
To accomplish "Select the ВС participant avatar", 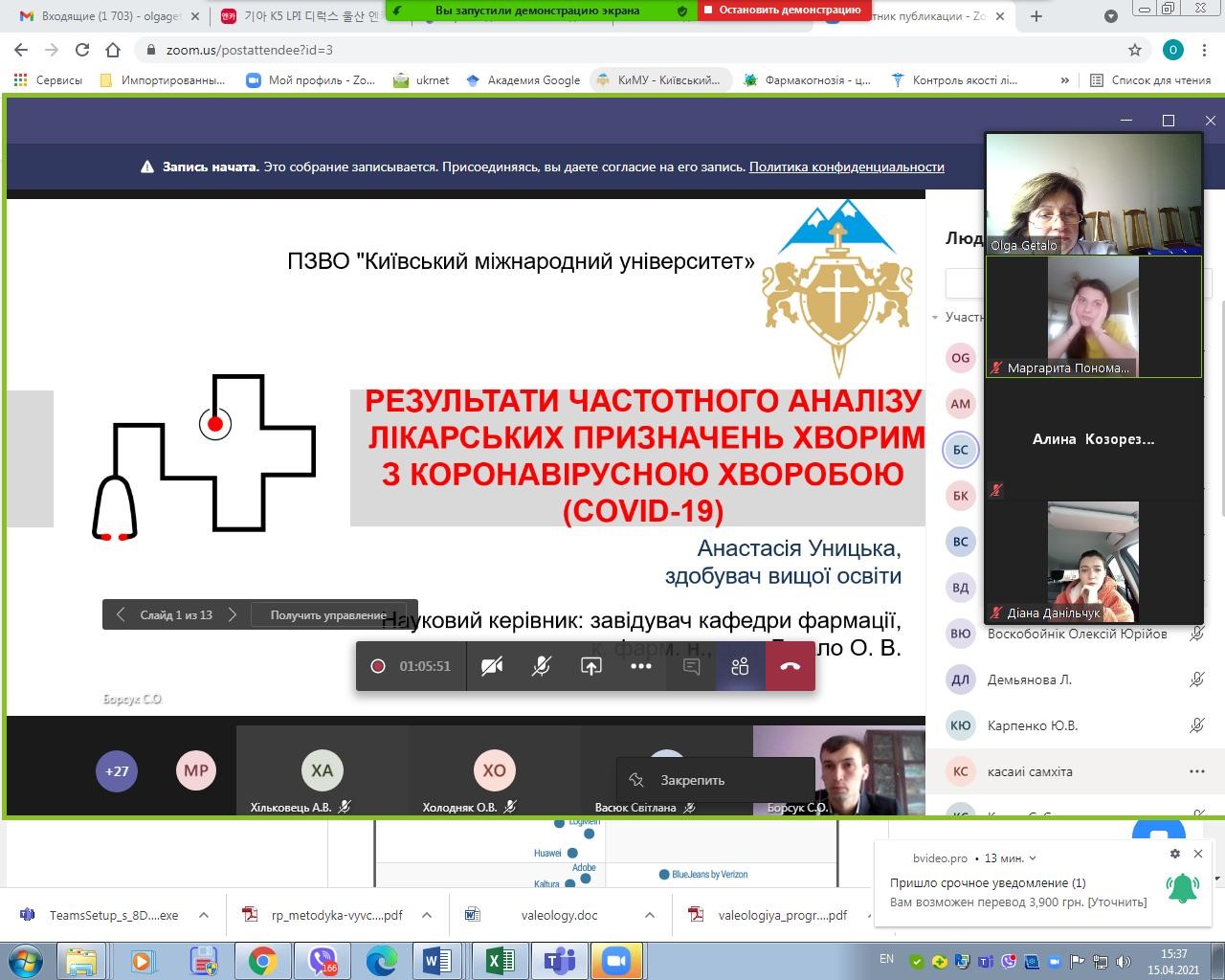I will [961, 542].
